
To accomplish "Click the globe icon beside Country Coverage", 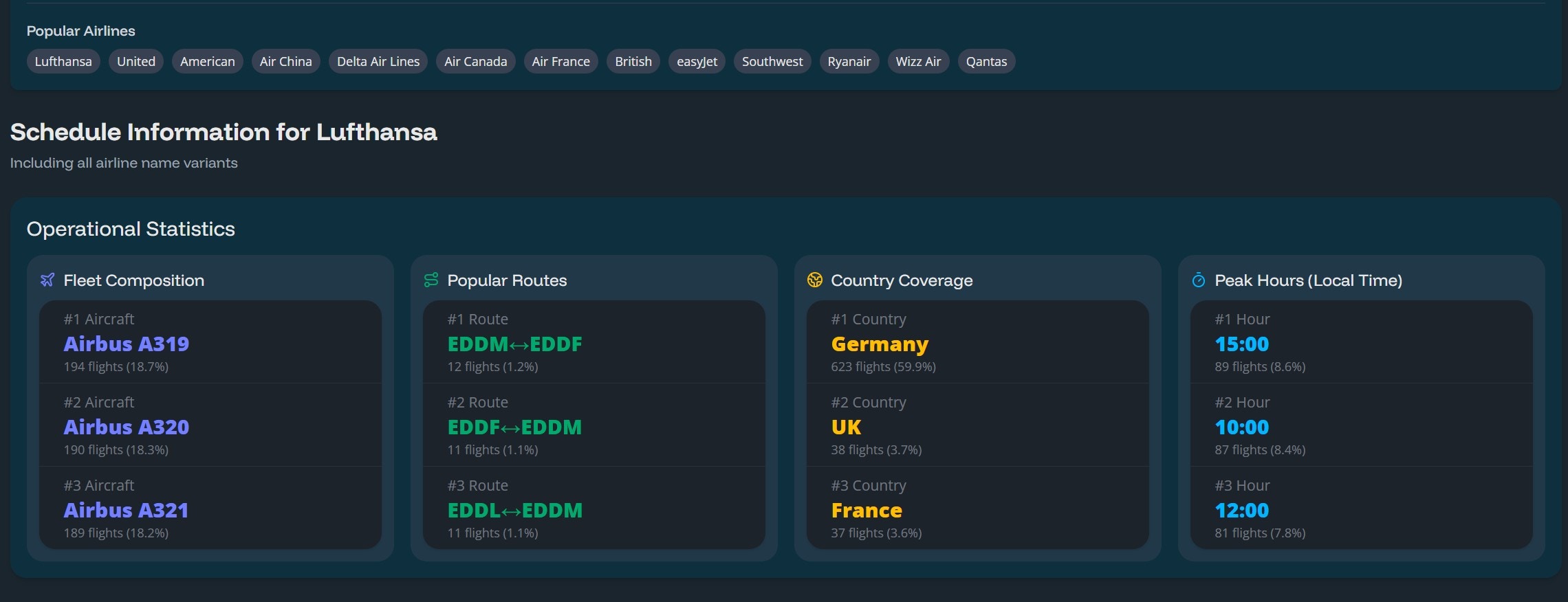I will (815, 280).
